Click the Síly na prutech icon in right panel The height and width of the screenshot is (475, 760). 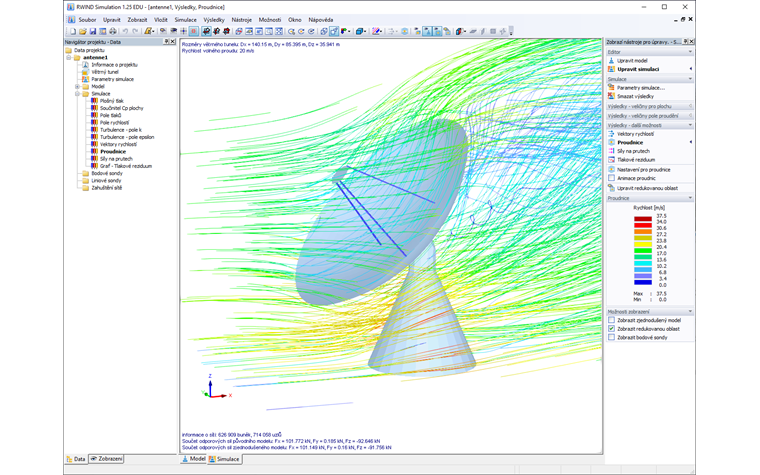tap(611, 151)
